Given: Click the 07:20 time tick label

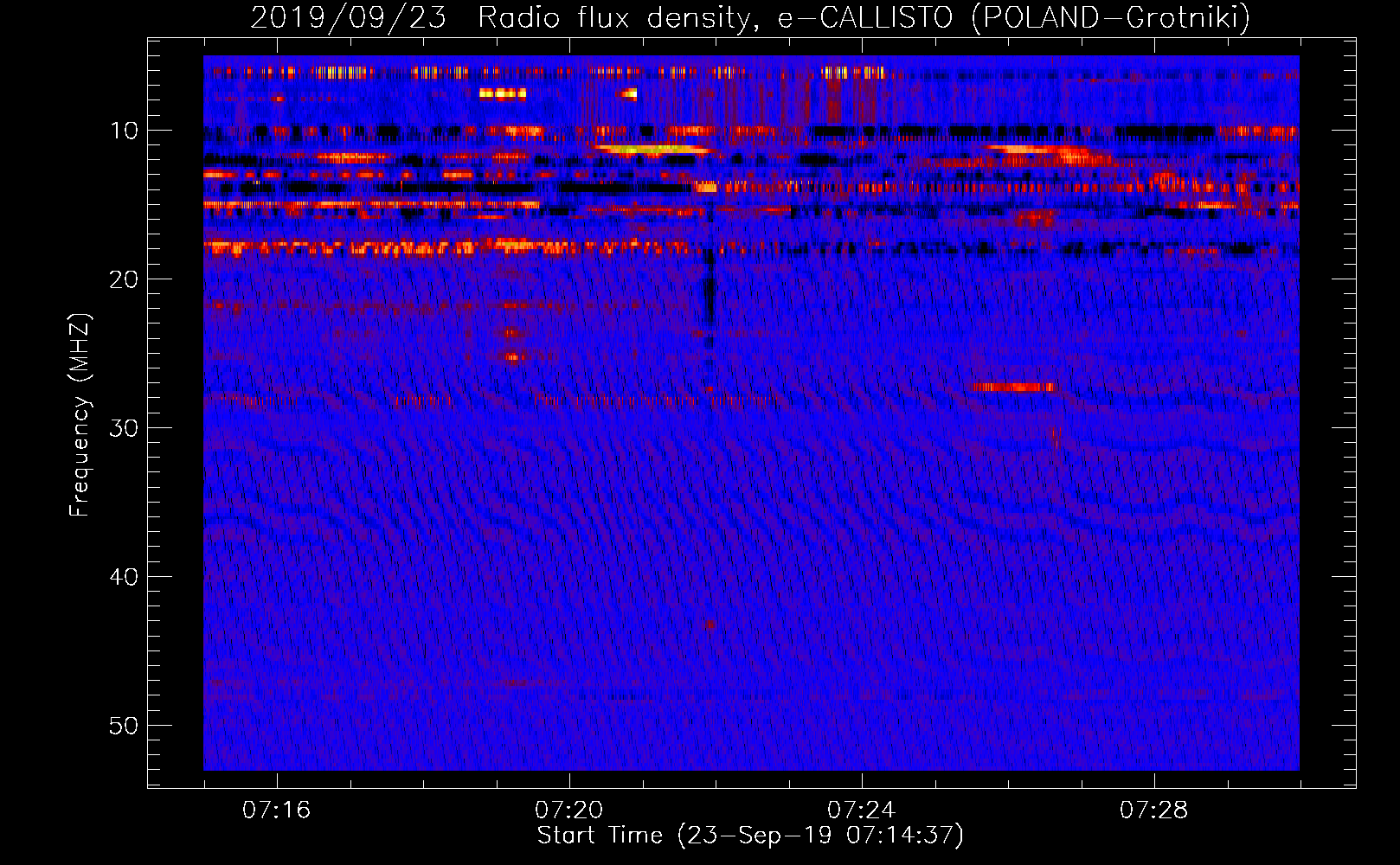Looking at the screenshot, I should 569,811.
